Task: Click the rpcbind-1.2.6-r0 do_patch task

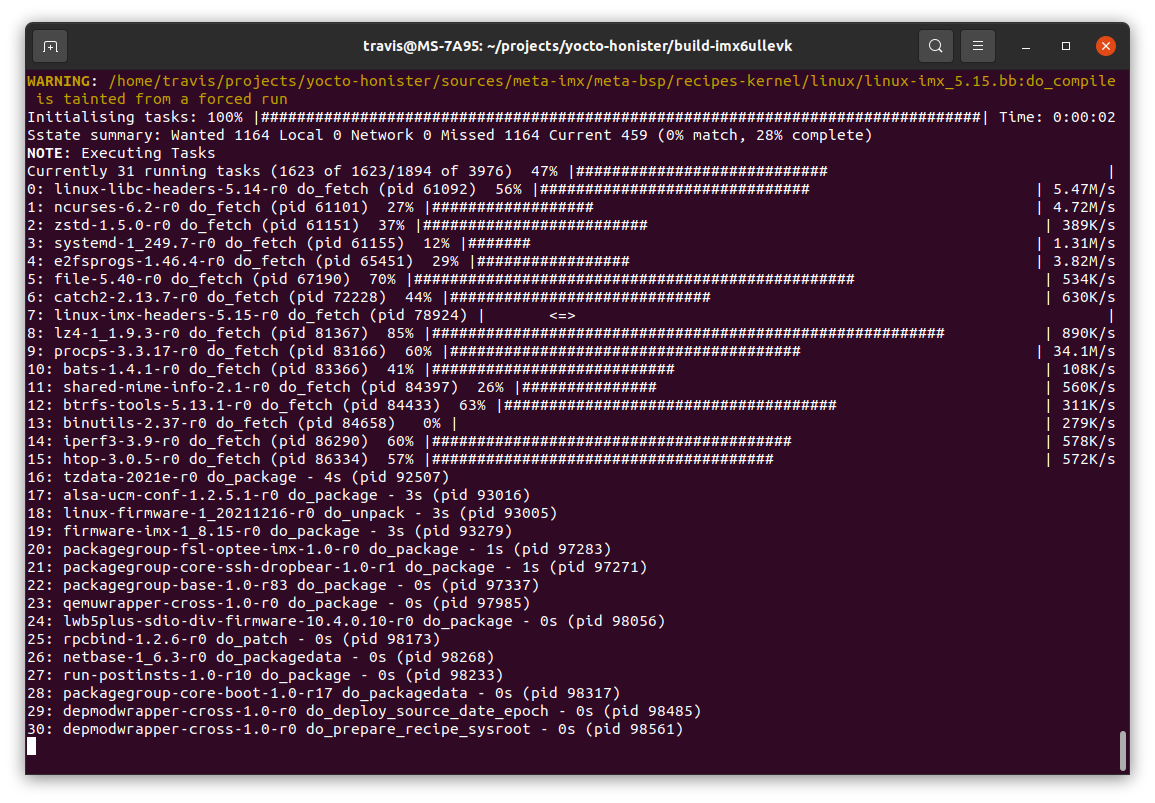Action: click(x=234, y=640)
